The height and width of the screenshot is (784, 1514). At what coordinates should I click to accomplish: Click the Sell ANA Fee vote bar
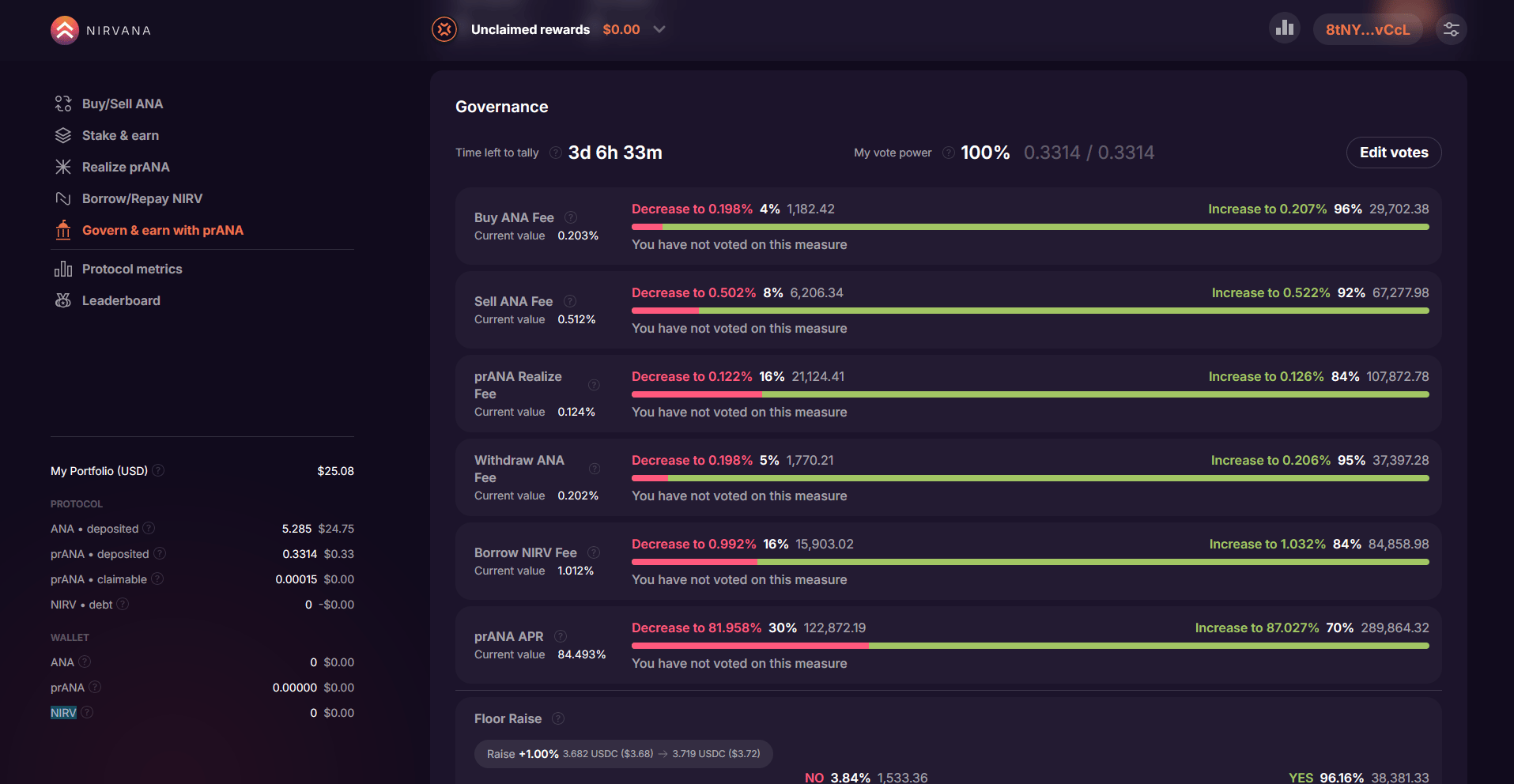[1030, 311]
